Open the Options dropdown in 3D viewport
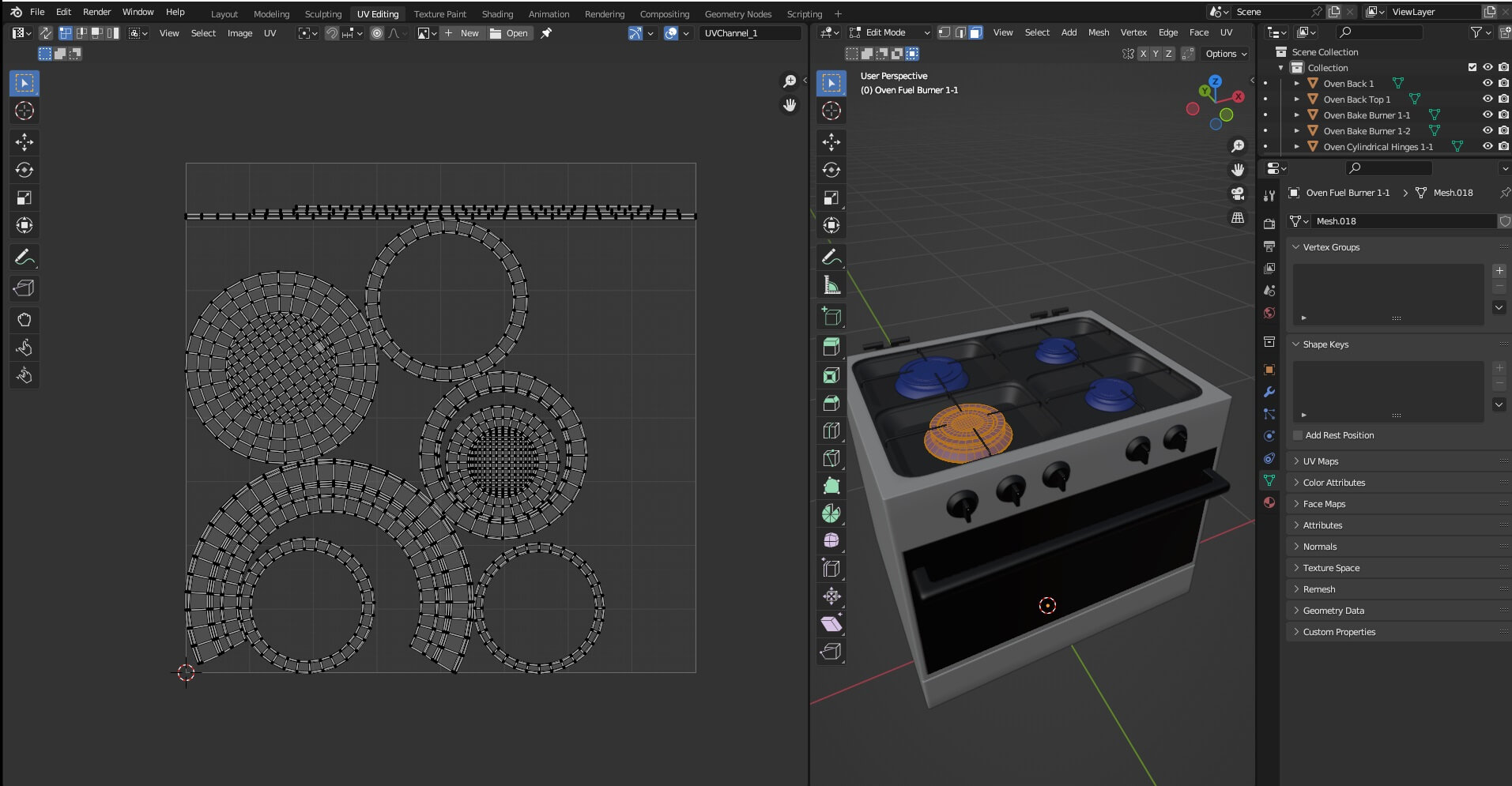The width and height of the screenshot is (1512, 786). click(1226, 54)
